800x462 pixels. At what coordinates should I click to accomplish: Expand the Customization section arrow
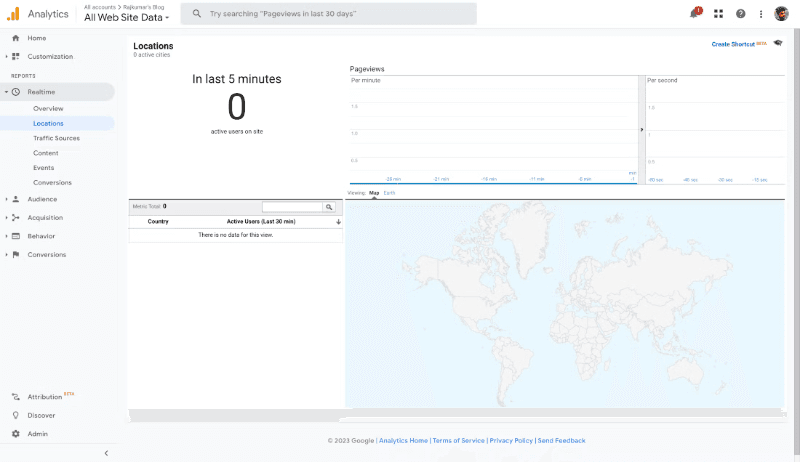pyautogui.click(x=6, y=56)
